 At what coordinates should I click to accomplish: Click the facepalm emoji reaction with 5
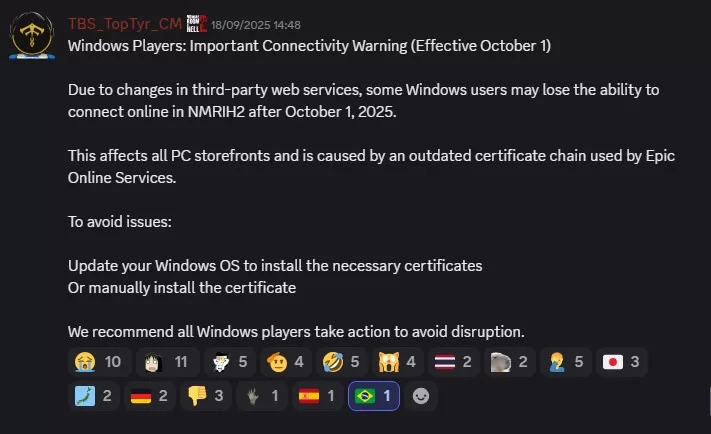564,362
